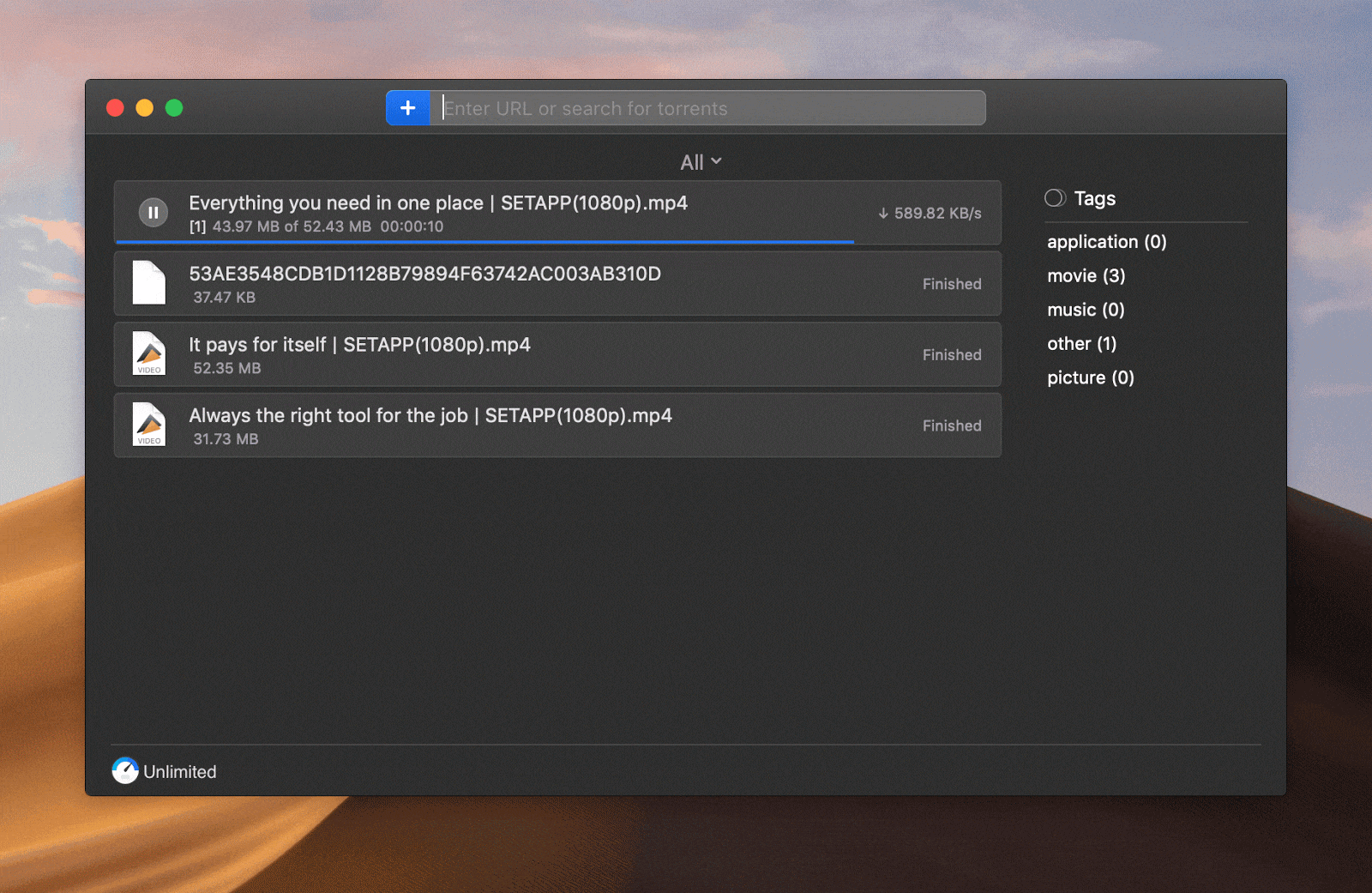Focus the Enter URL or search field
This screenshot has width=1372, height=893.
point(707,108)
